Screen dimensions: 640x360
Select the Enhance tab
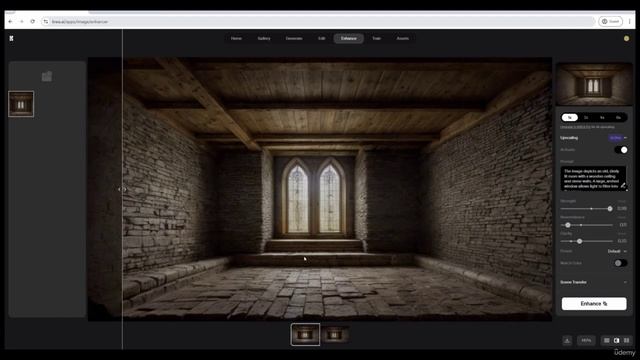click(x=349, y=38)
